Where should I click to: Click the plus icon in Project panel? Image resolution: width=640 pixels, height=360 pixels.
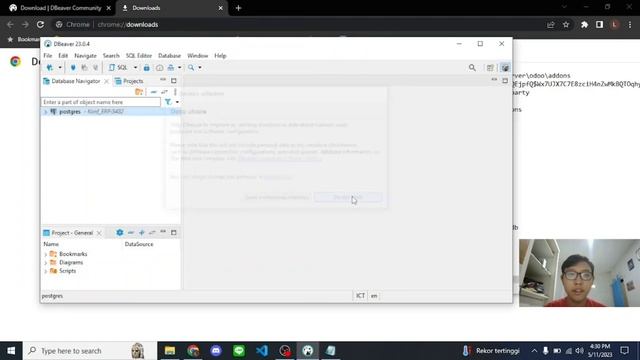pos(142,233)
